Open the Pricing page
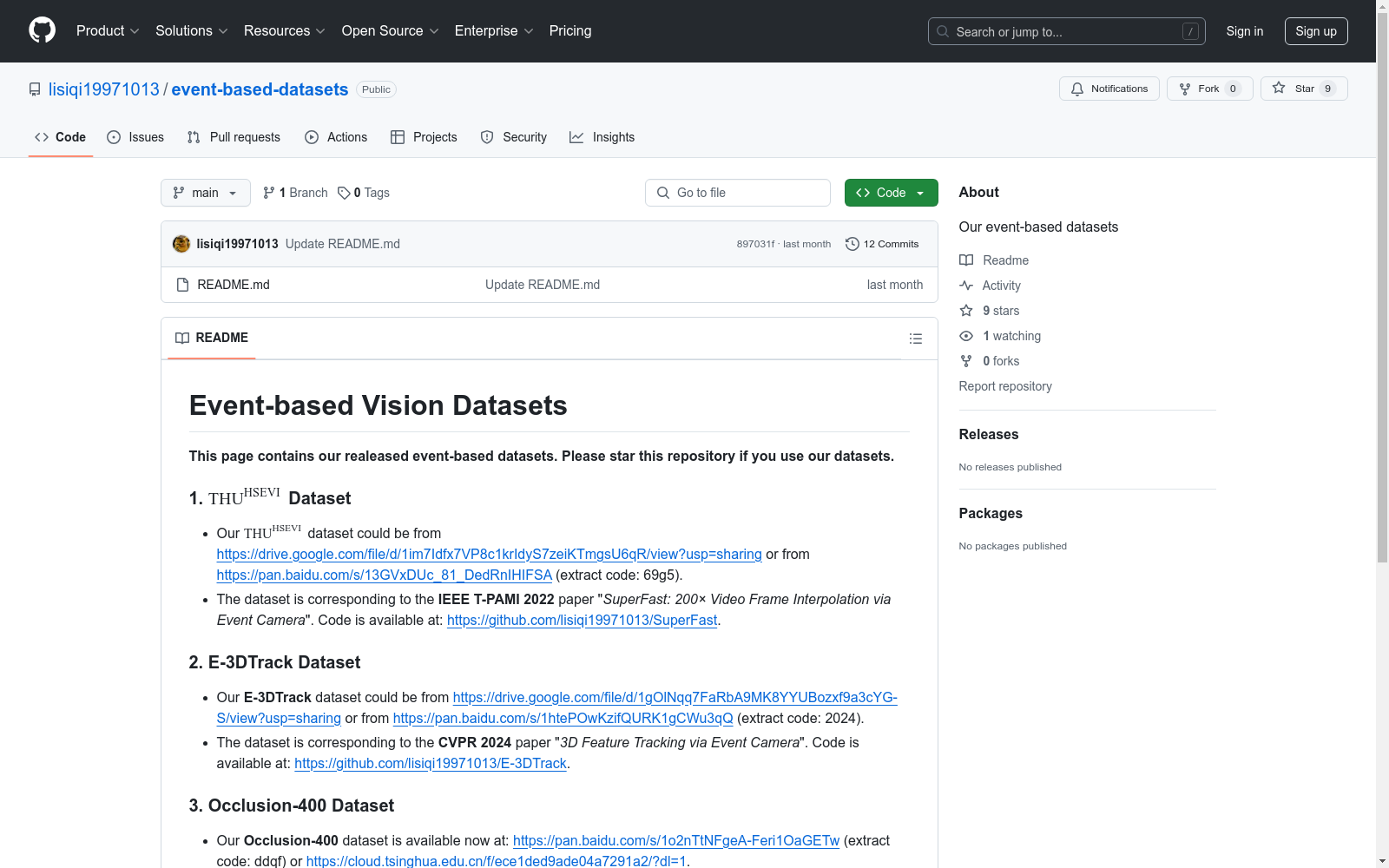The height and width of the screenshot is (868, 1389). click(x=570, y=31)
